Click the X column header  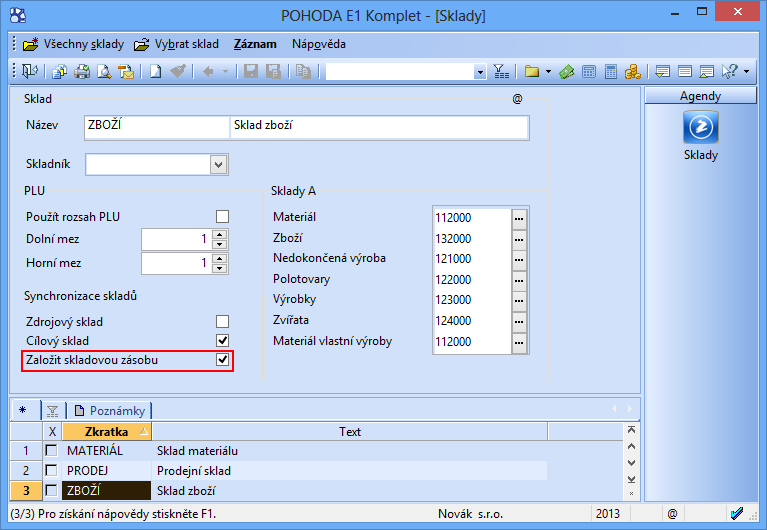click(x=52, y=432)
